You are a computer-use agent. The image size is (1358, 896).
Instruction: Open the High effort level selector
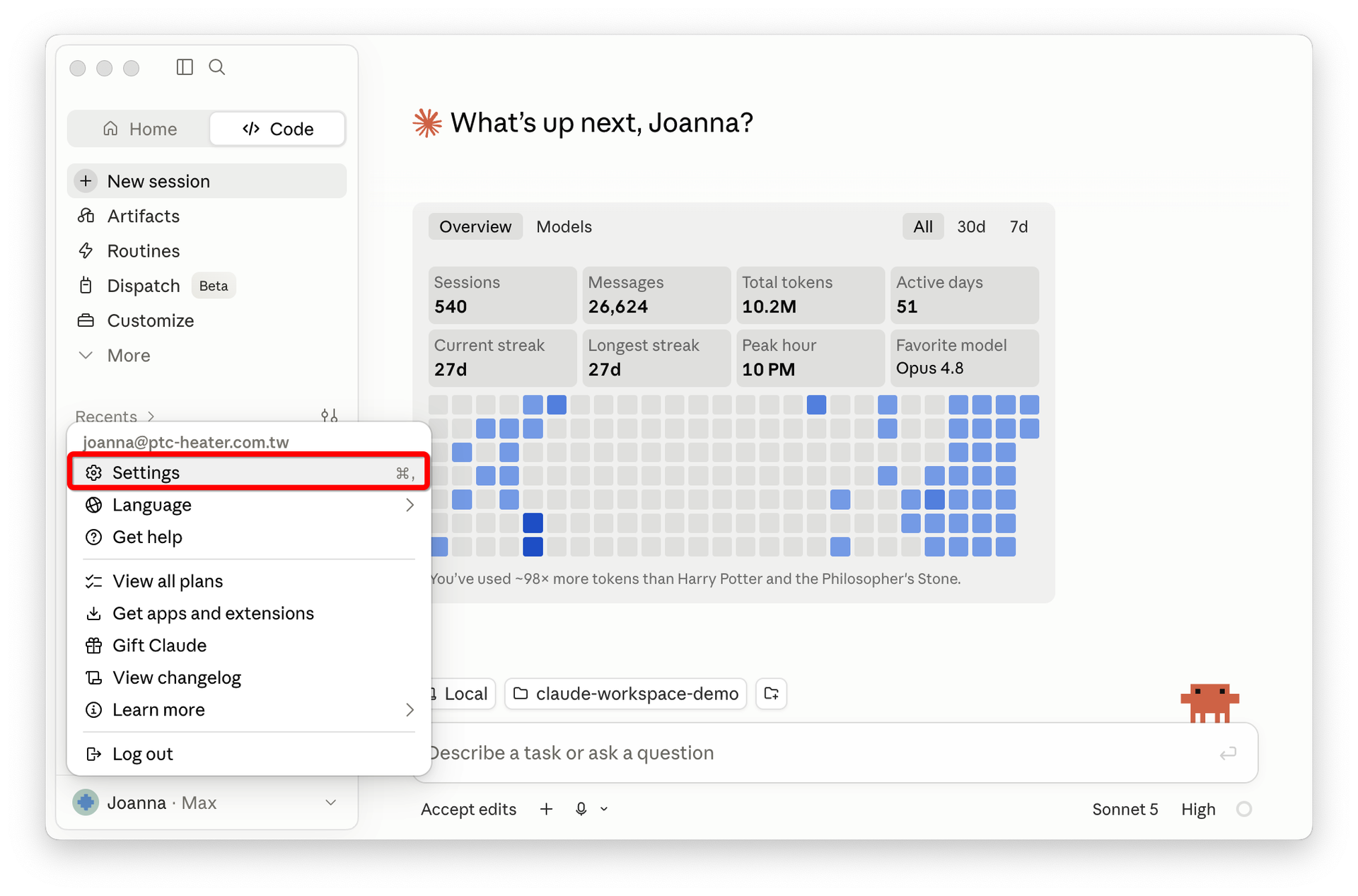pyautogui.click(x=1198, y=809)
